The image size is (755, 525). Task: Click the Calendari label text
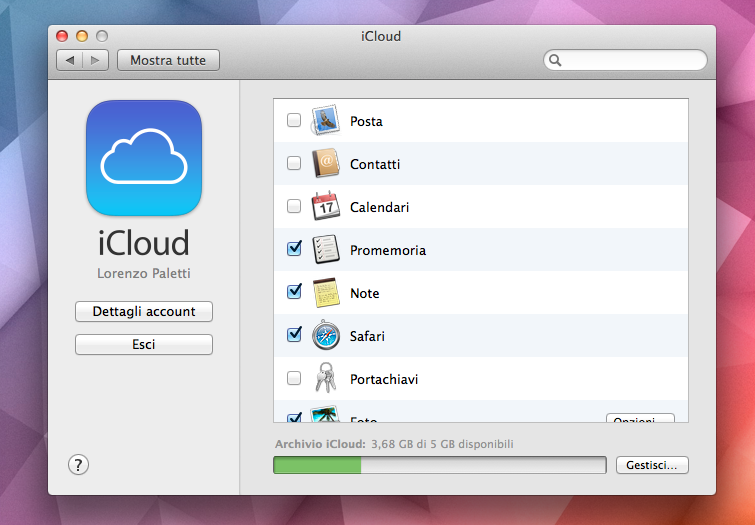pos(379,207)
